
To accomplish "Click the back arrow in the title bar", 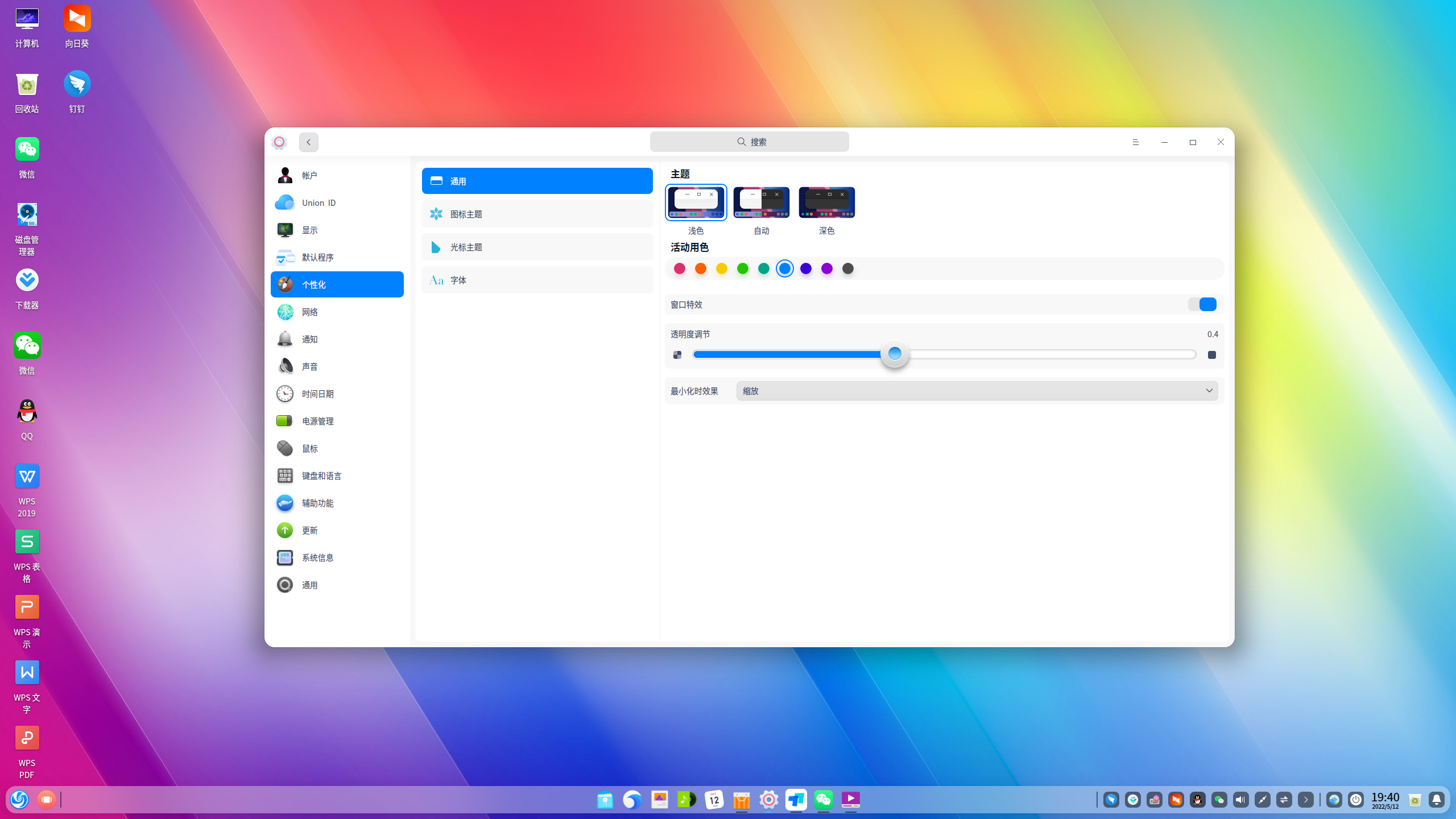I will click(x=308, y=142).
